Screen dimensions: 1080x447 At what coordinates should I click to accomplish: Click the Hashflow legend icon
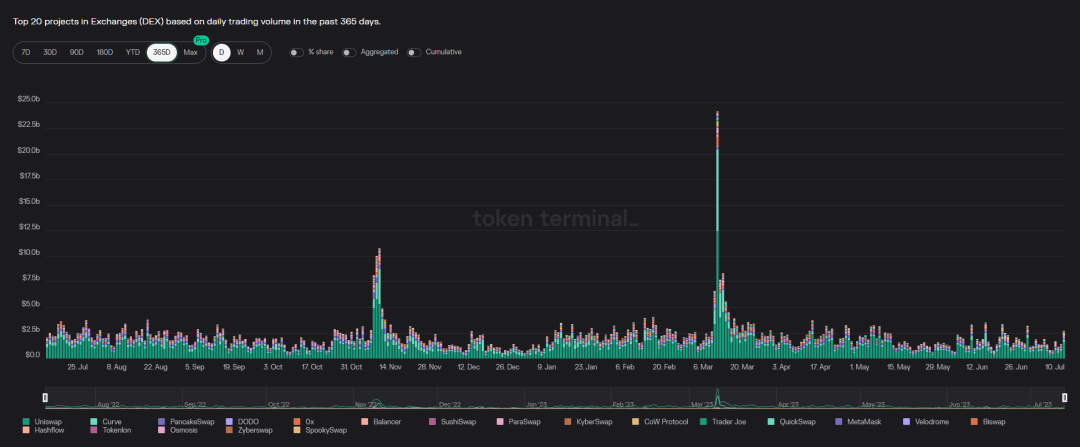click(x=25, y=431)
